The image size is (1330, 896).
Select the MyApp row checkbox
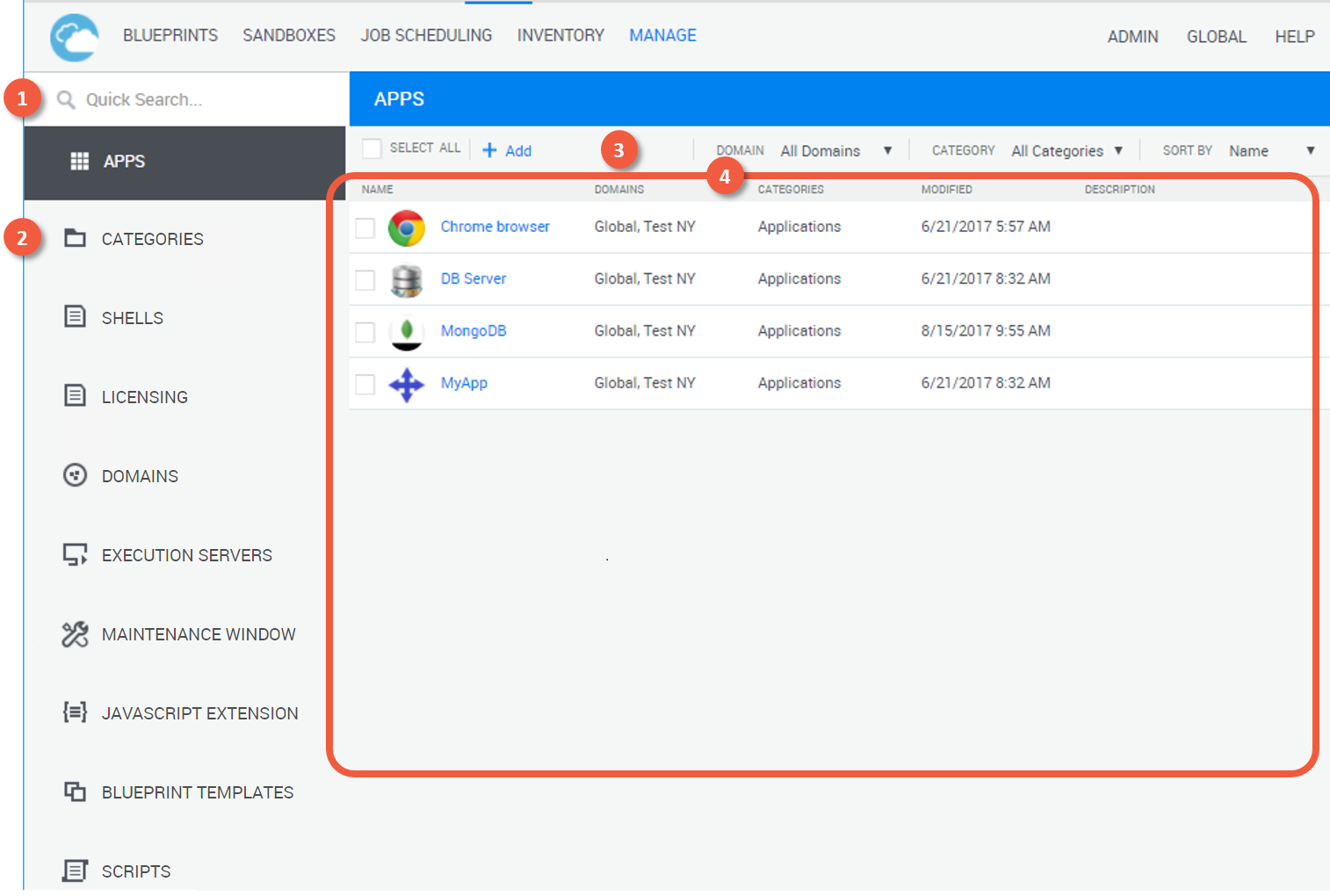(365, 384)
